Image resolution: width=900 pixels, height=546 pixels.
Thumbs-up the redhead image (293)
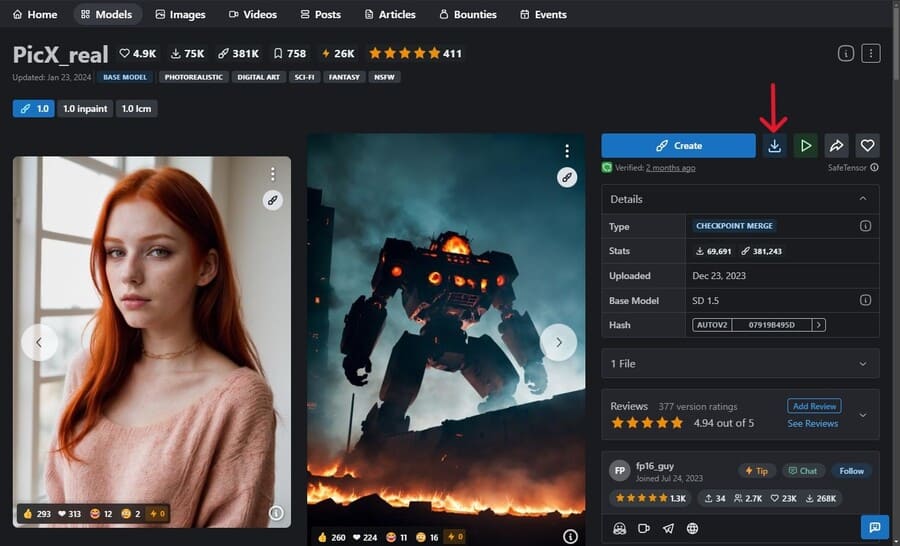[37, 514]
